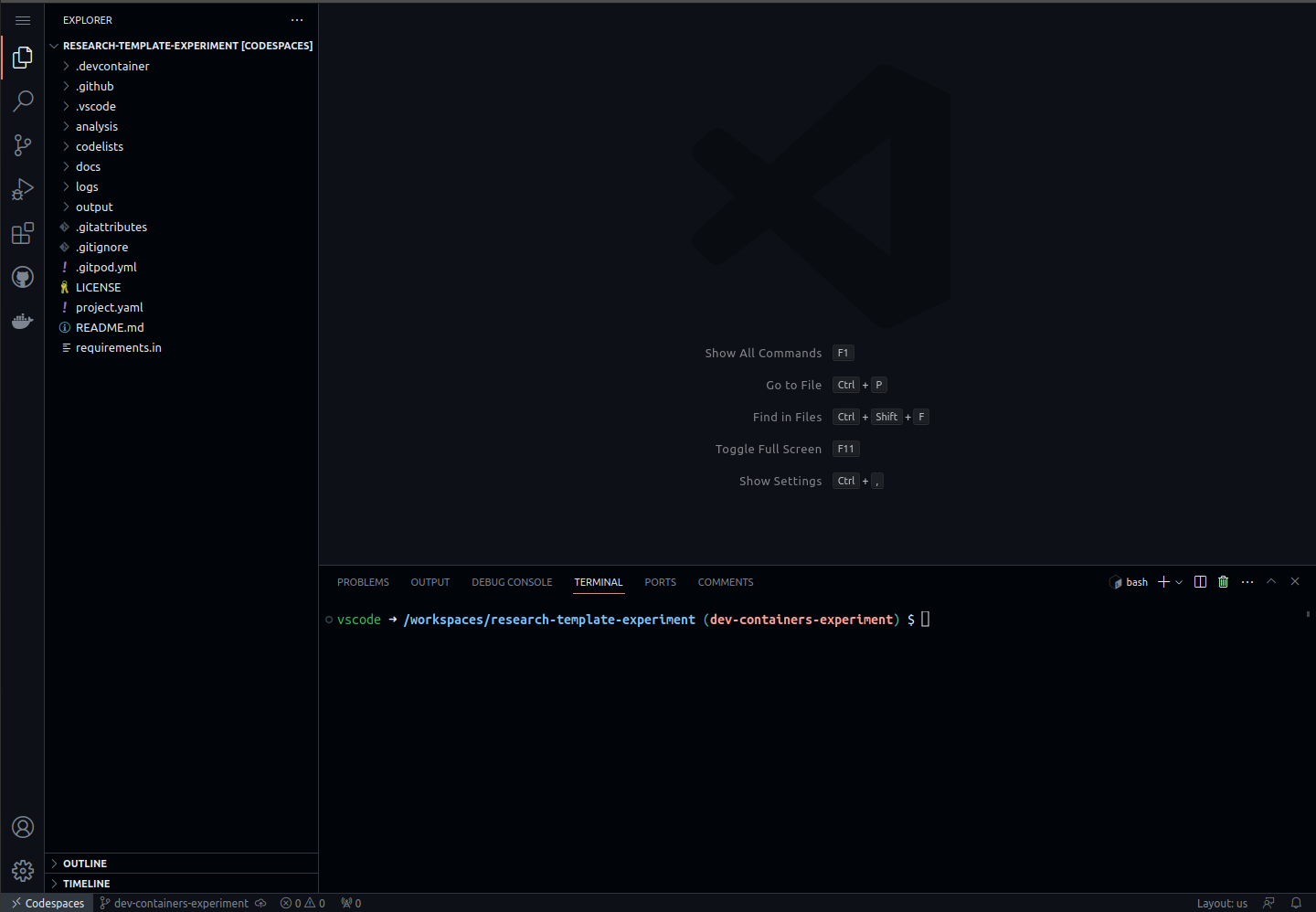Open the Accounts menu
Image resolution: width=1316 pixels, height=912 pixels.
[x=23, y=827]
